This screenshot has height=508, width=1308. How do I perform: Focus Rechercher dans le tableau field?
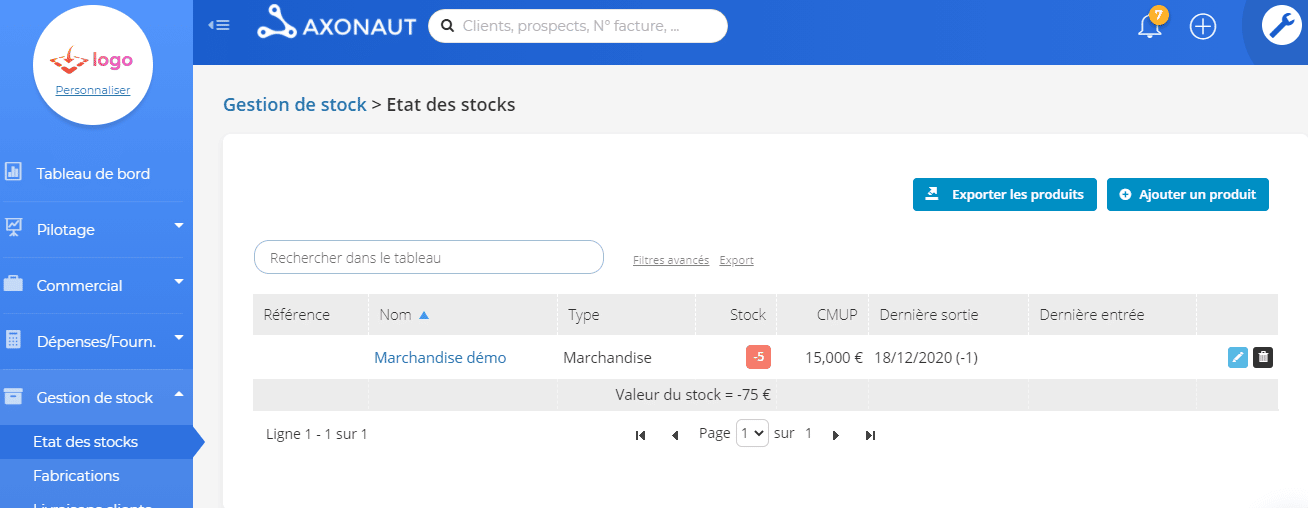pyautogui.click(x=429, y=257)
